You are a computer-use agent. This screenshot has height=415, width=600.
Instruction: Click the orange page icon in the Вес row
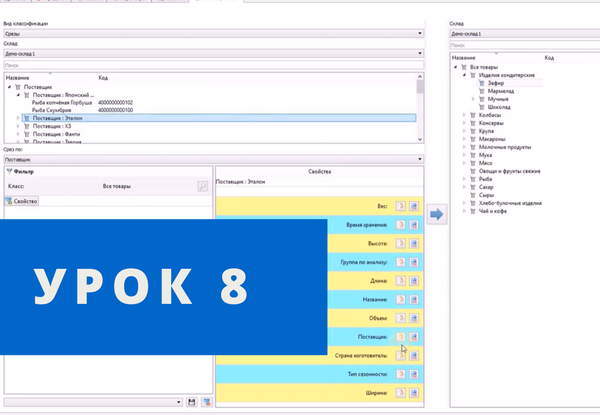(x=401, y=206)
